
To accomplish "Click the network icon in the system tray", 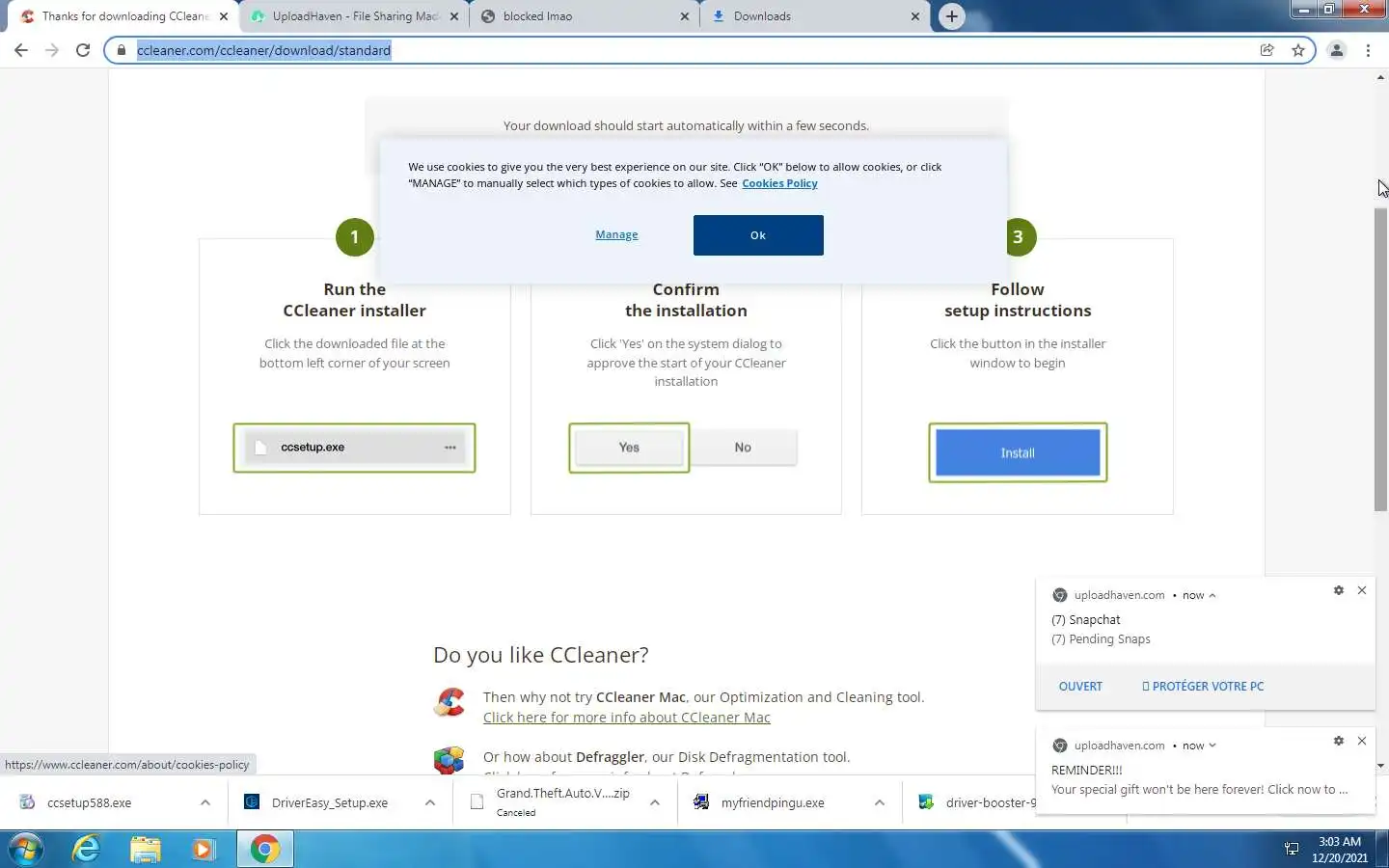I will (1292, 850).
